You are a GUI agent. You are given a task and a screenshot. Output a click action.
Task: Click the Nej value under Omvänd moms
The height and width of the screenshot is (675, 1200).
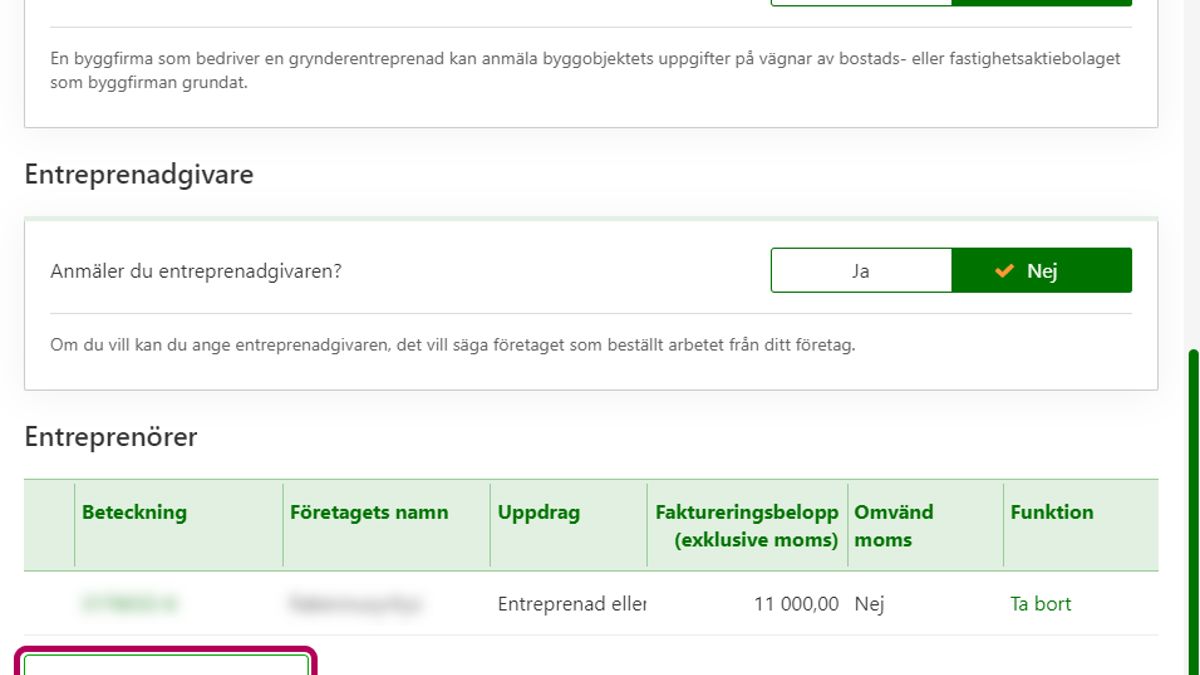point(869,604)
